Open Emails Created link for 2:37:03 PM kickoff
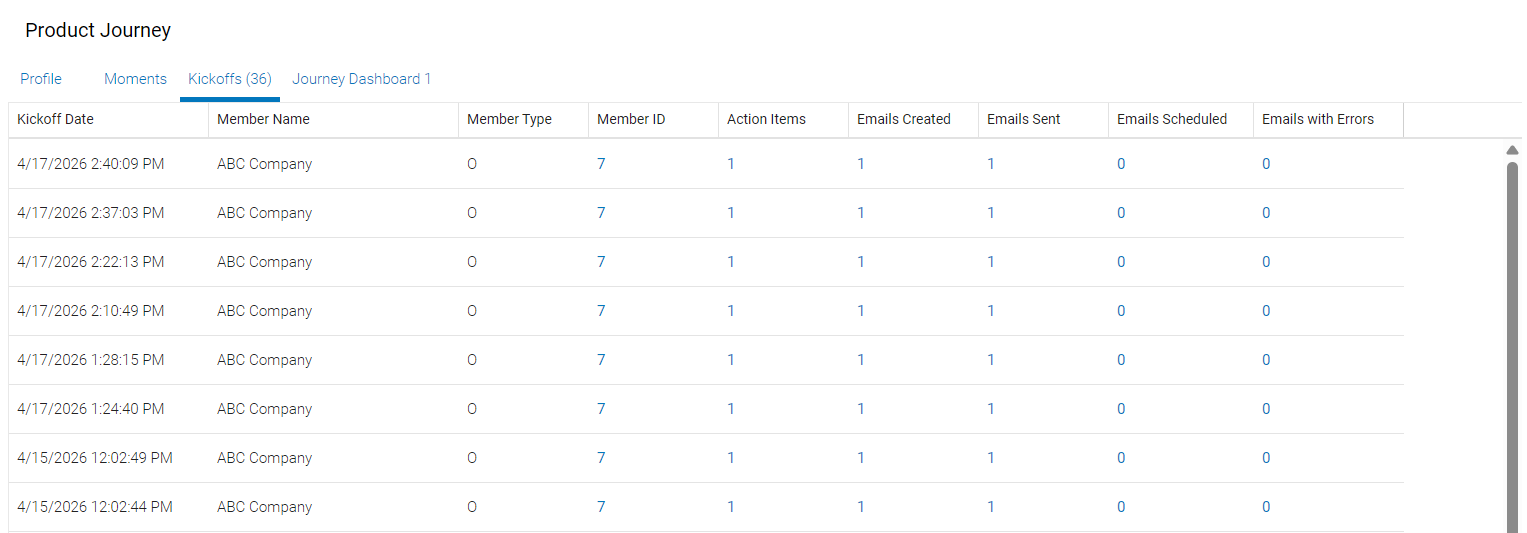The height and width of the screenshot is (533, 1527). click(x=861, y=213)
